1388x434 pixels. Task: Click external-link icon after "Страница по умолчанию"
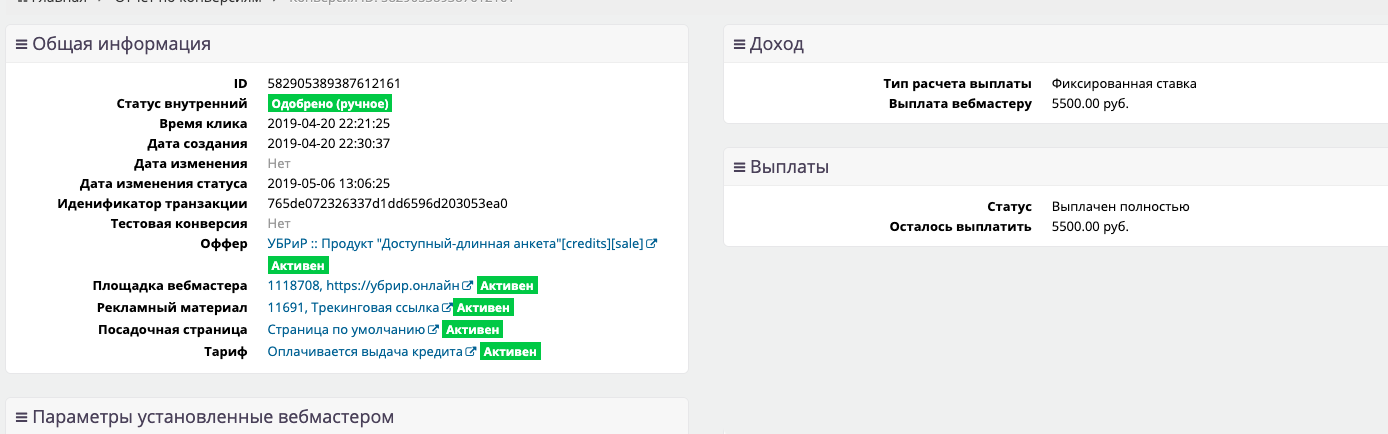pyautogui.click(x=434, y=330)
